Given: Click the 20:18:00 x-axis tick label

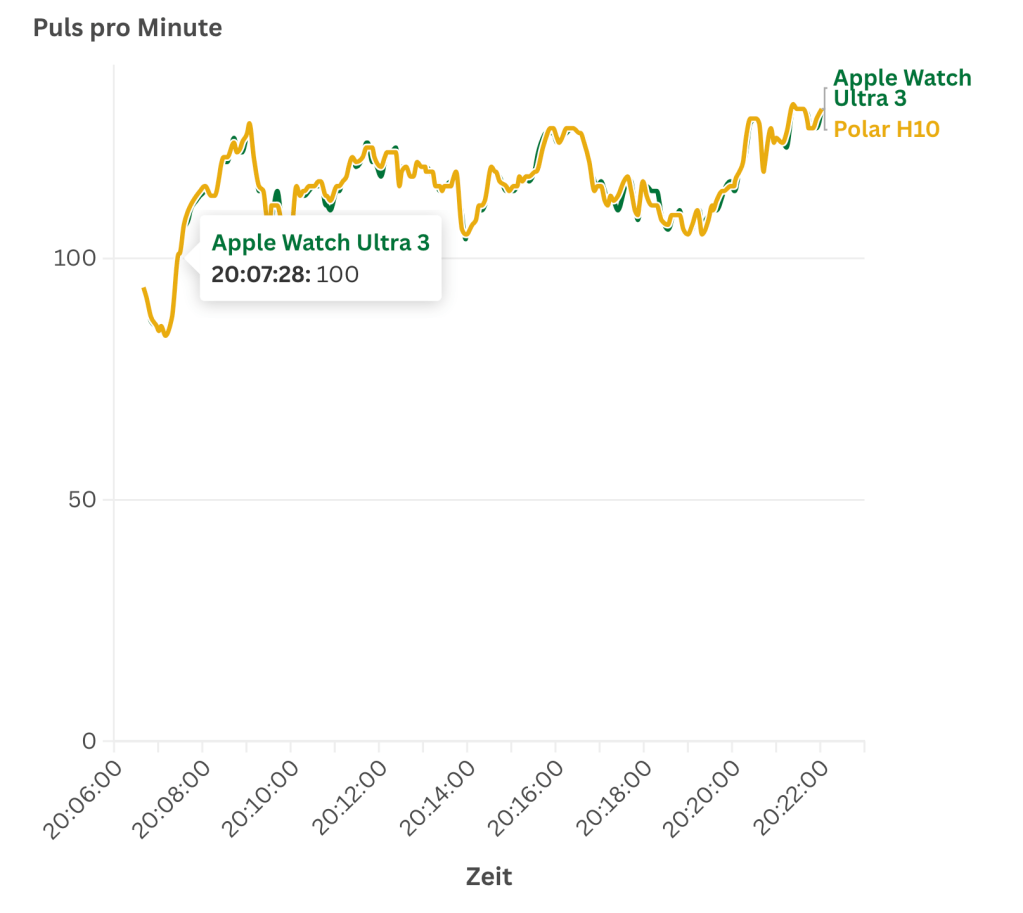Looking at the screenshot, I should click(613, 798).
